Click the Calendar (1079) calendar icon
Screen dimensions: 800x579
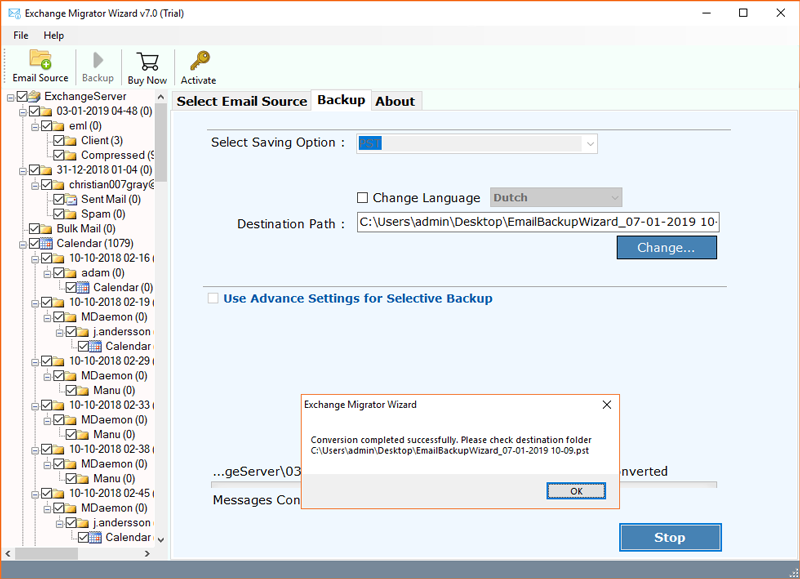46,243
